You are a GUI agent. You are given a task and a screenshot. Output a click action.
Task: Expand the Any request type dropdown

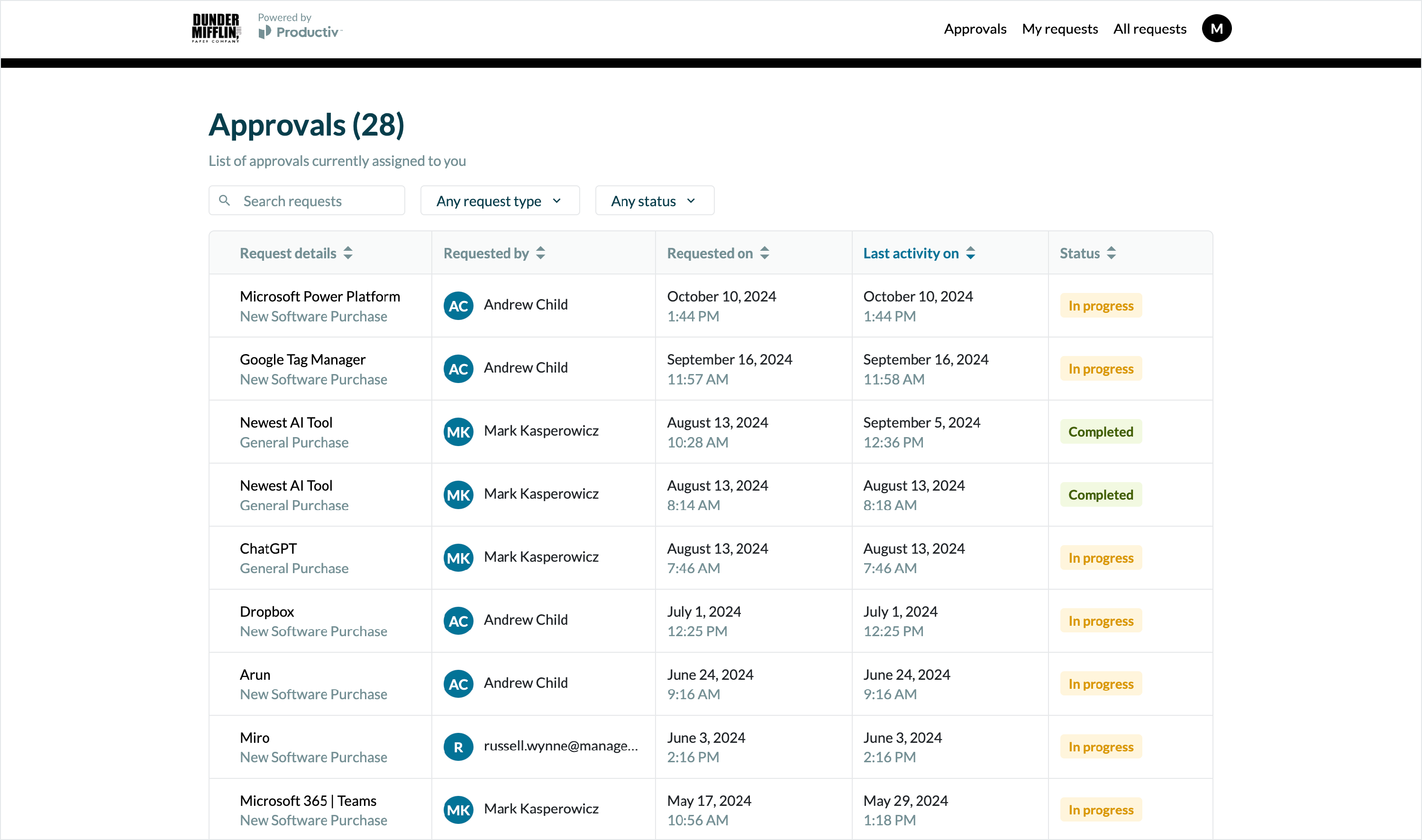click(499, 201)
